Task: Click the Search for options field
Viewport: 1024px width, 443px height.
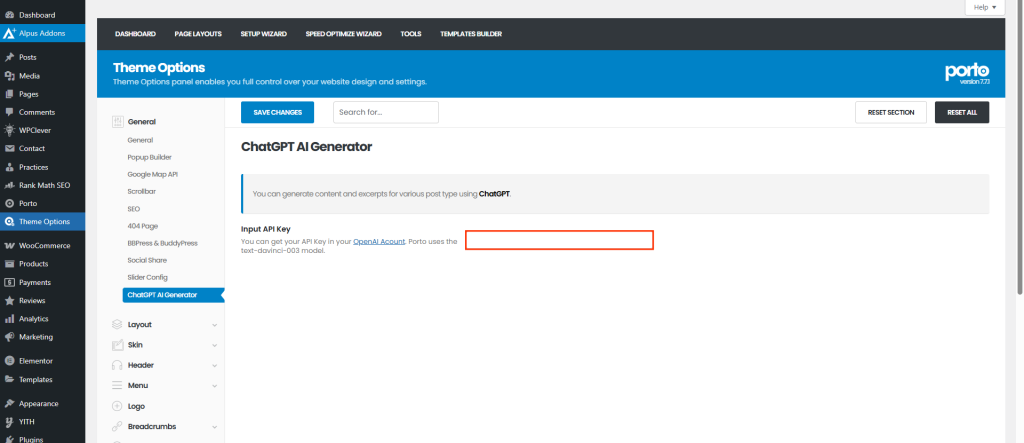Action: [x=385, y=112]
